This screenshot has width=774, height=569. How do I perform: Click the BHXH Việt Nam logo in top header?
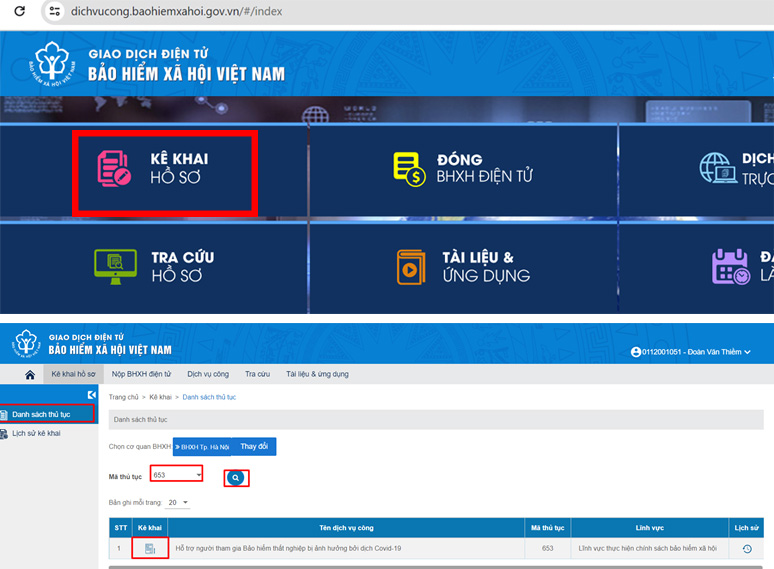52,64
